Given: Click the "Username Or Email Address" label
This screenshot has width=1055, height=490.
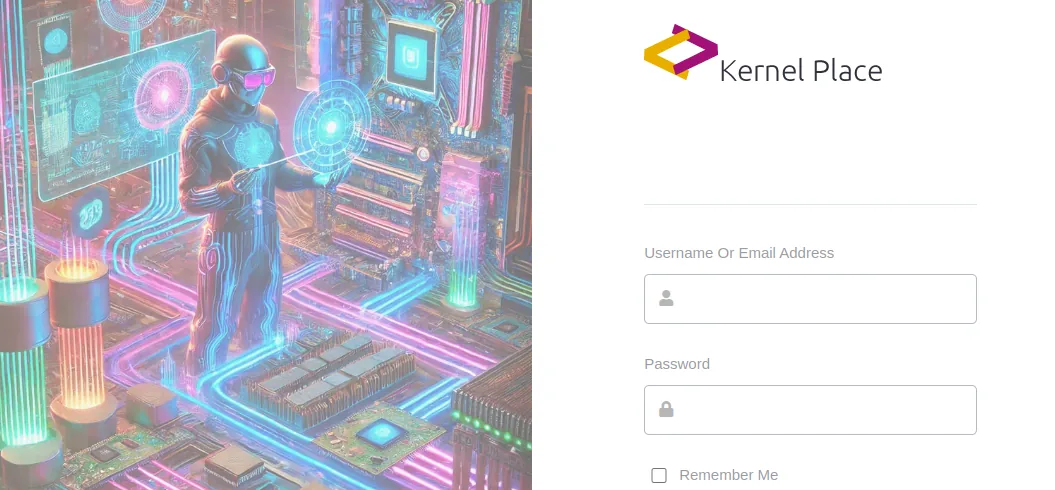Looking at the screenshot, I should pos(739,253).
